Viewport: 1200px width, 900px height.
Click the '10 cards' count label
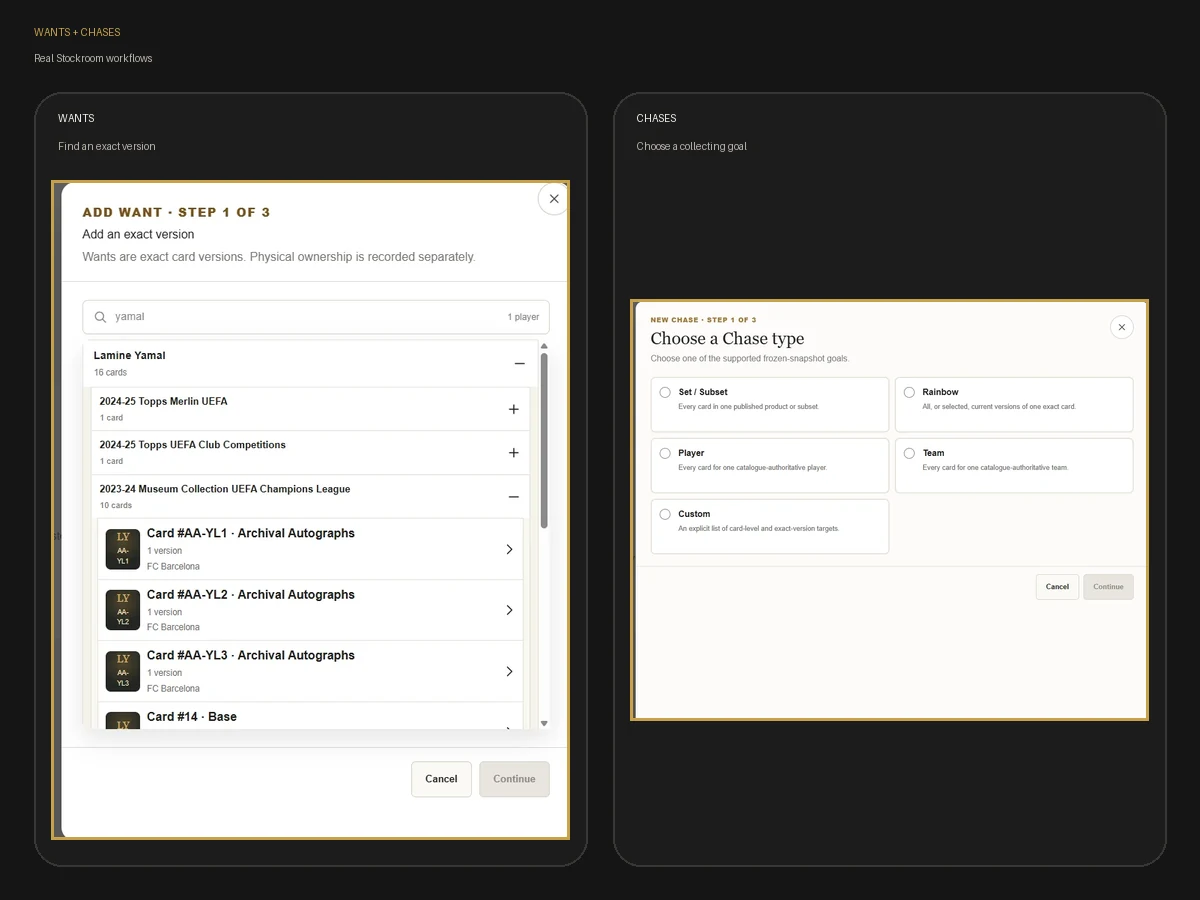(x=116, y=506)
